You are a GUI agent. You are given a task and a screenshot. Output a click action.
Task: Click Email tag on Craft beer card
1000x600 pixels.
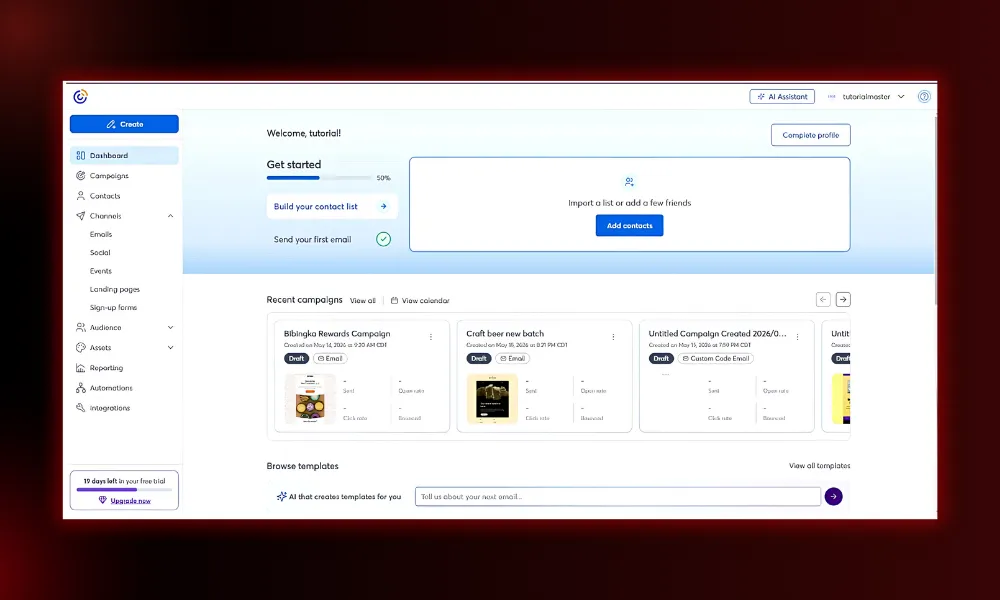coord(512,358)
